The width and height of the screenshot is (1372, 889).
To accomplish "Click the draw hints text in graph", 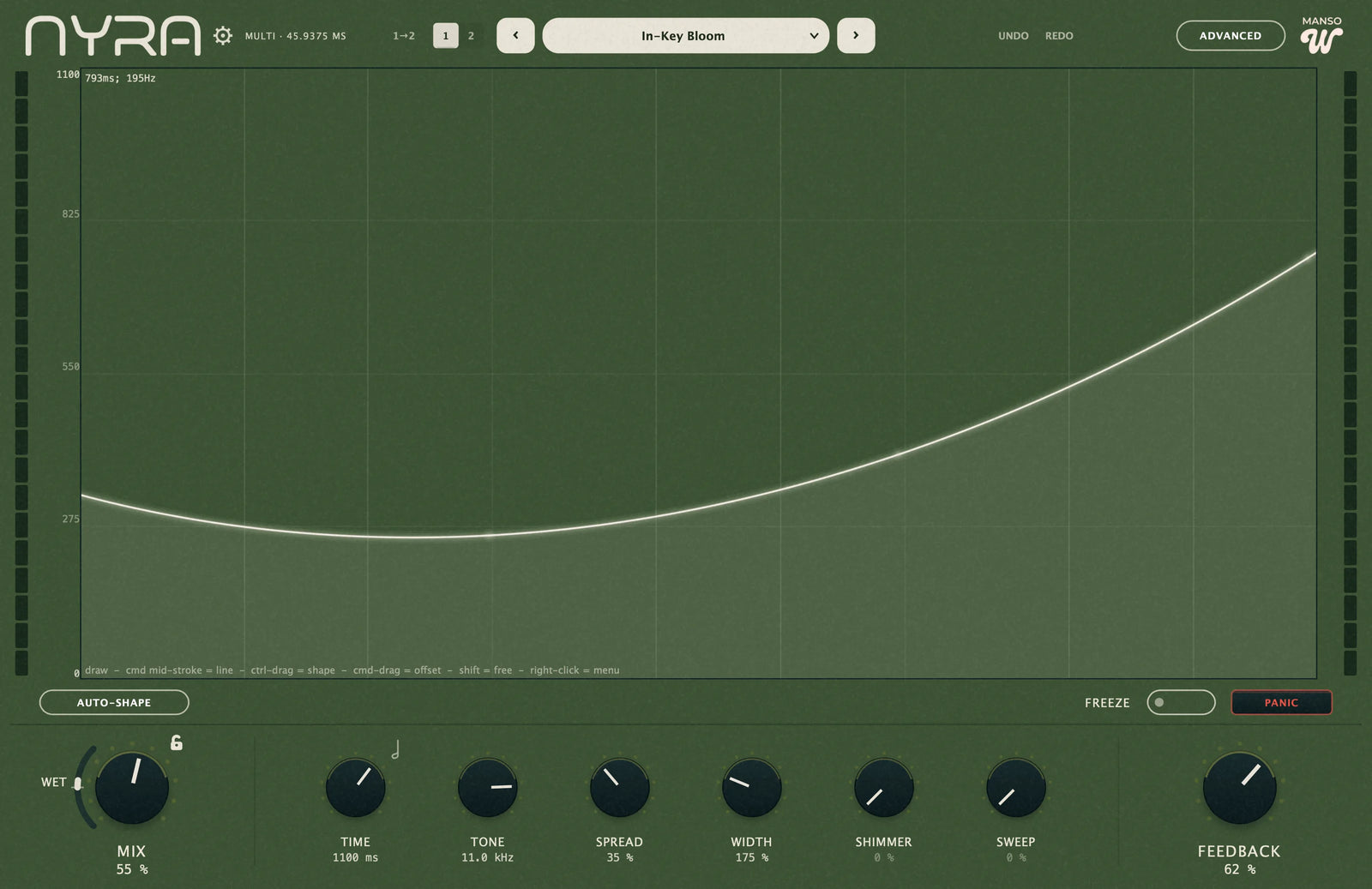I will pos(352,670).
